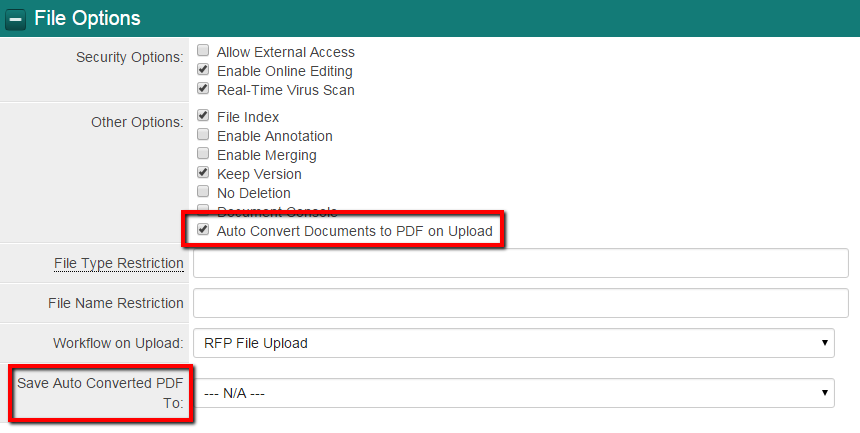Click the Save Auto Converted PDF To label
This screenshot has width=860, height=433.
coord(100,393)
